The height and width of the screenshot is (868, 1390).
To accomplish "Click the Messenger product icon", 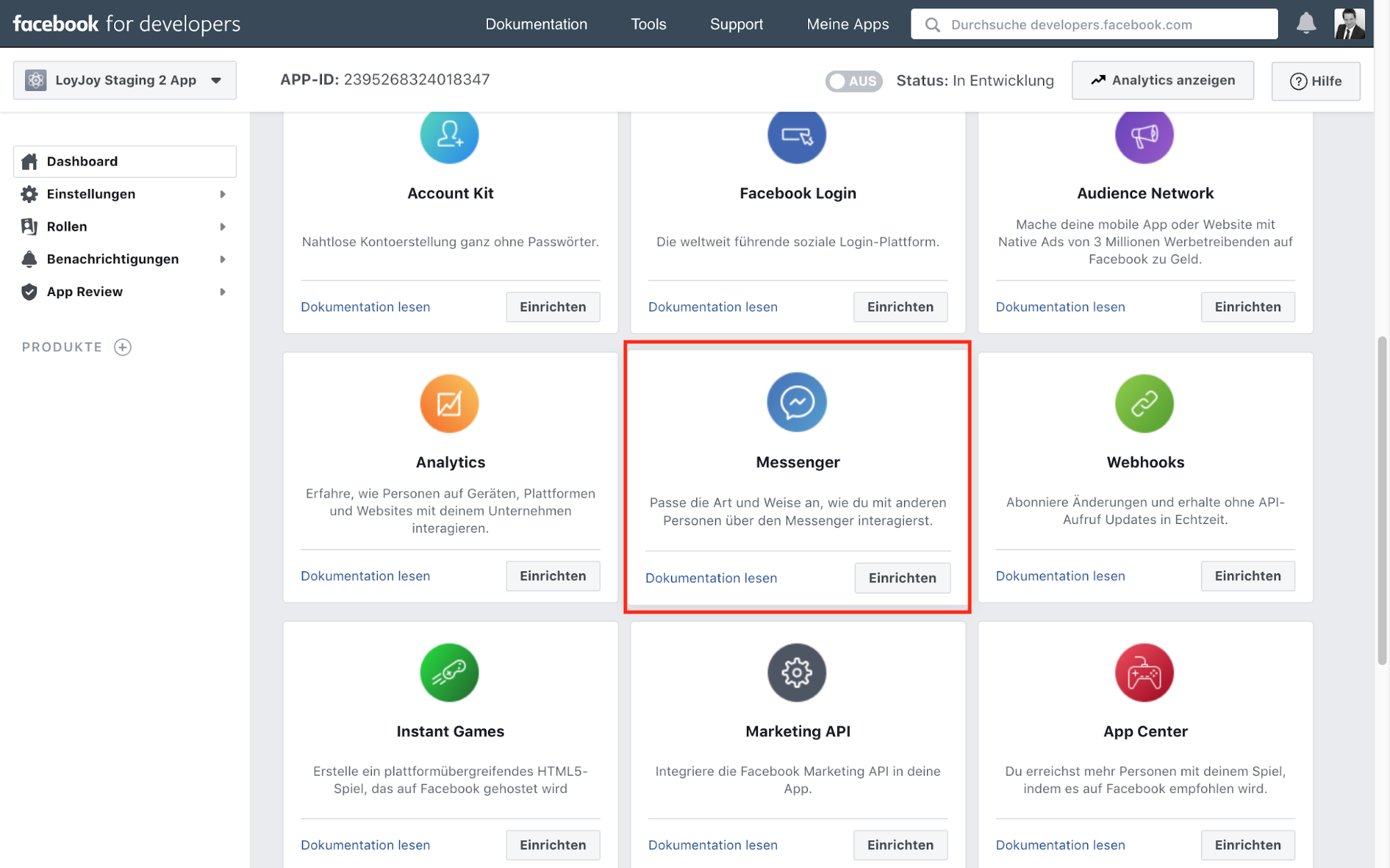I will [797, 402].
